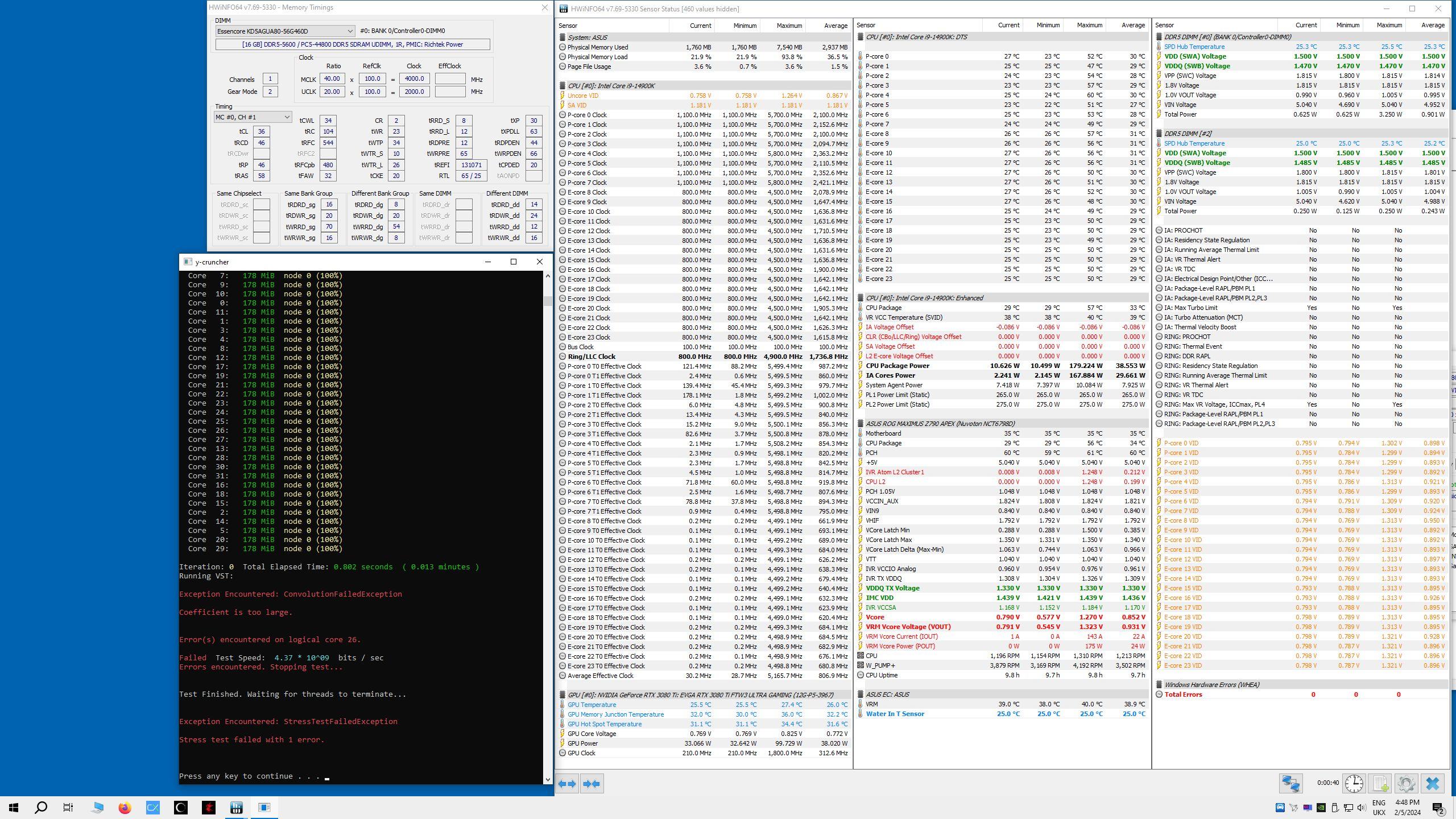This screenshot has height=819, width=1456.
Task: Select the IA: Max Turbo Limit row
Action: coord(1301,308)
